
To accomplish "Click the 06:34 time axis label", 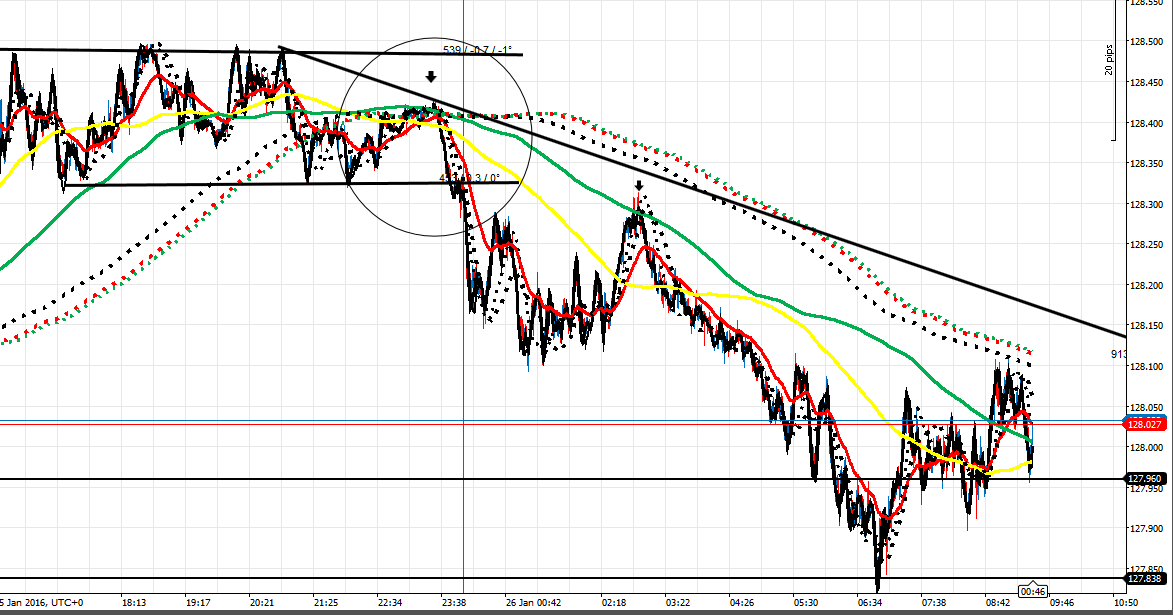I will [x=870, y=602].
